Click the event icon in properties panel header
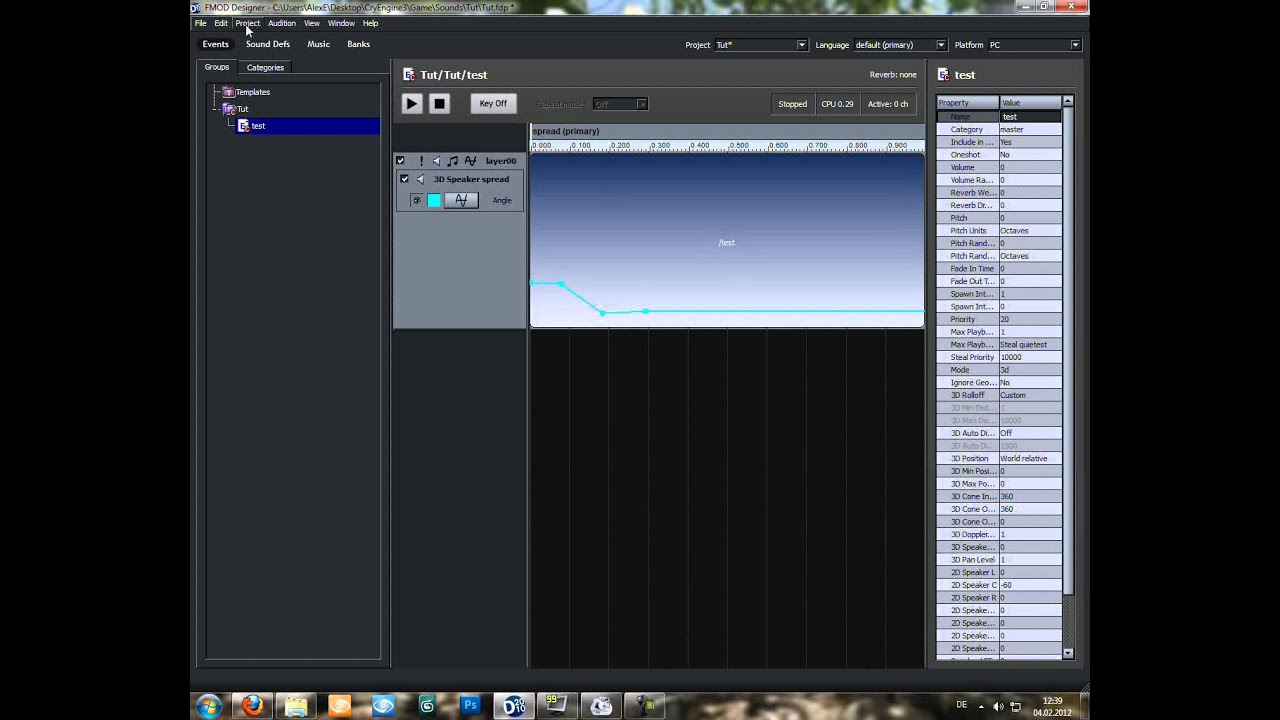 tap(944, 75)
